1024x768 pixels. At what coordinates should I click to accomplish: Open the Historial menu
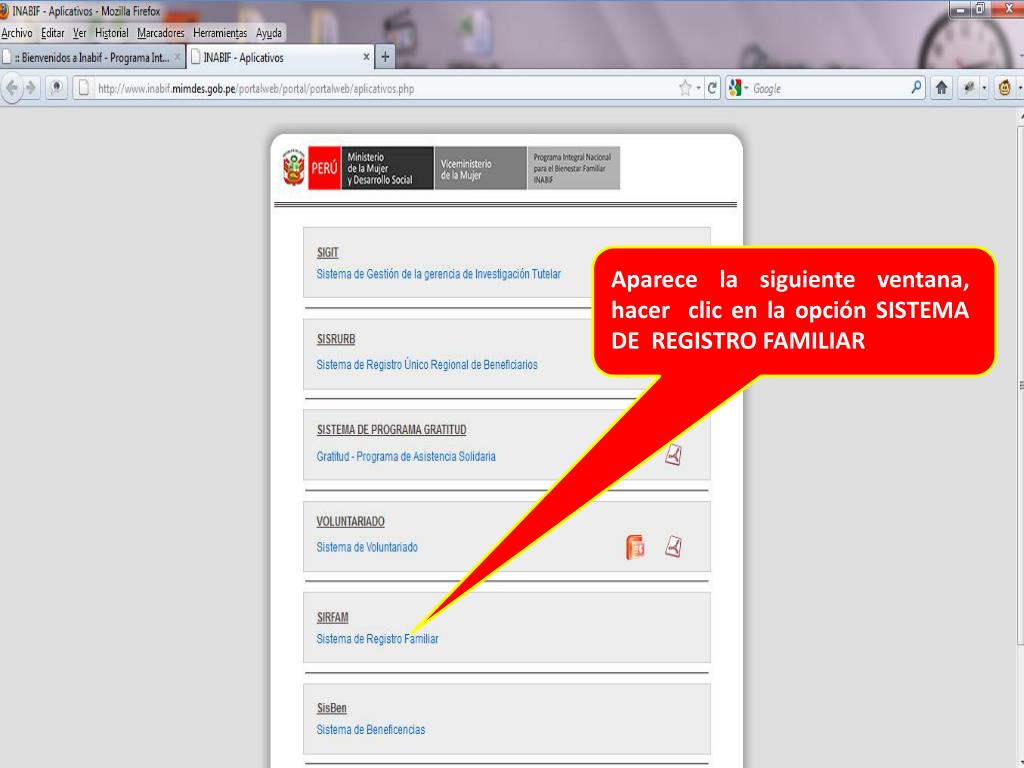click(x=112, y=33)
